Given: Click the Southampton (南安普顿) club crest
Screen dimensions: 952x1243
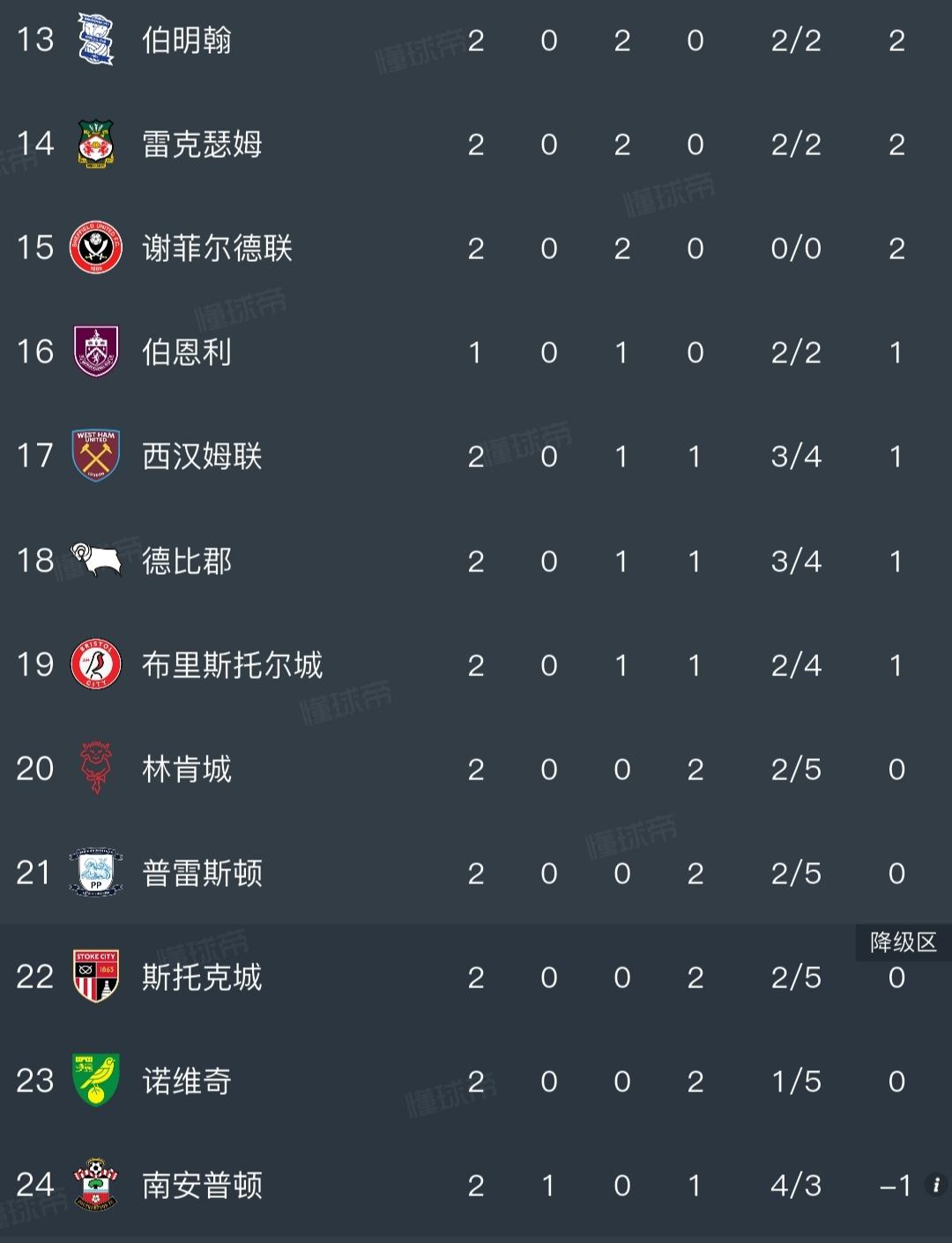Looking at the screenshot, I should tap(95, 1184).
